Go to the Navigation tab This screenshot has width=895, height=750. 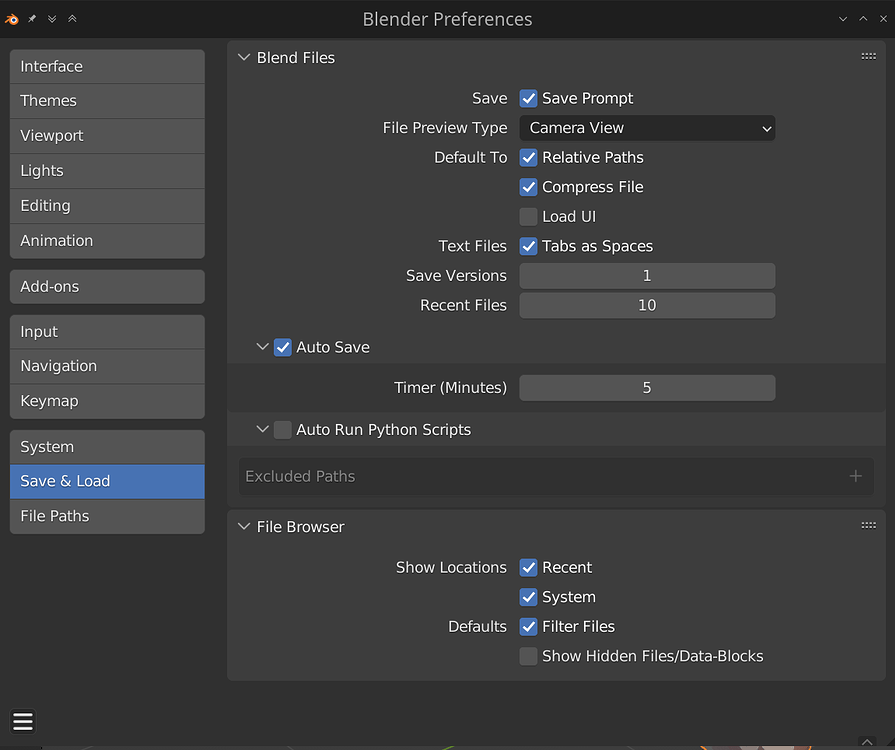point(107,366)
